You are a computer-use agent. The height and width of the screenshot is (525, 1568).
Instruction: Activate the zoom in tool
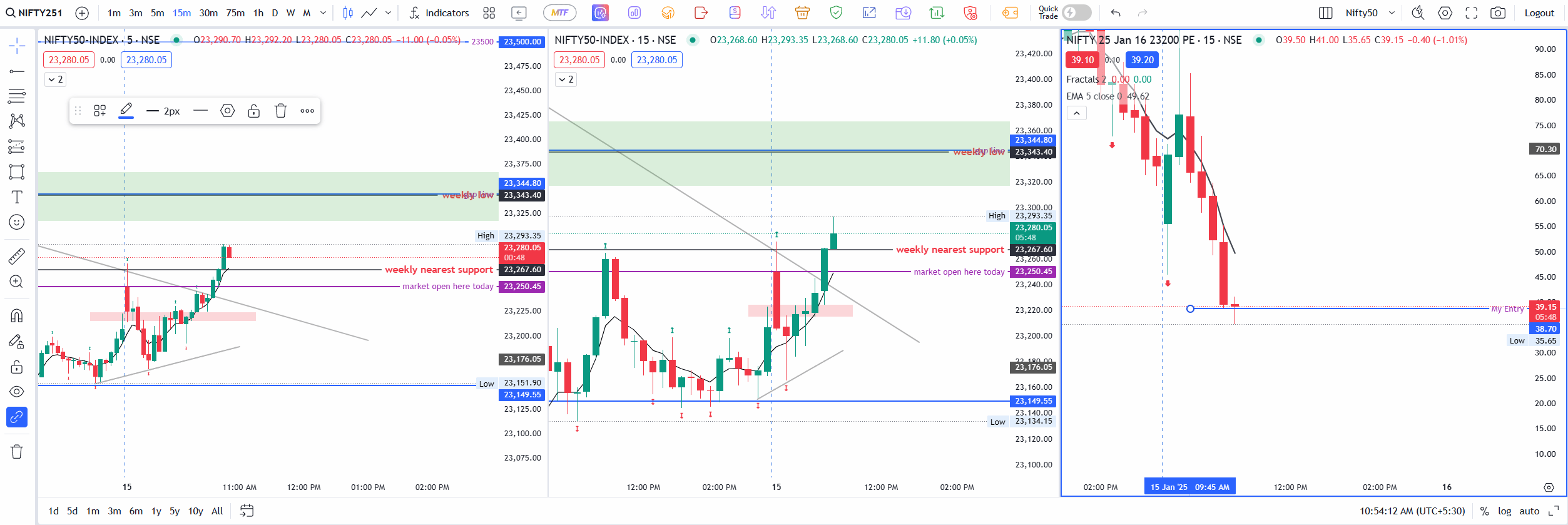[17, 282]
